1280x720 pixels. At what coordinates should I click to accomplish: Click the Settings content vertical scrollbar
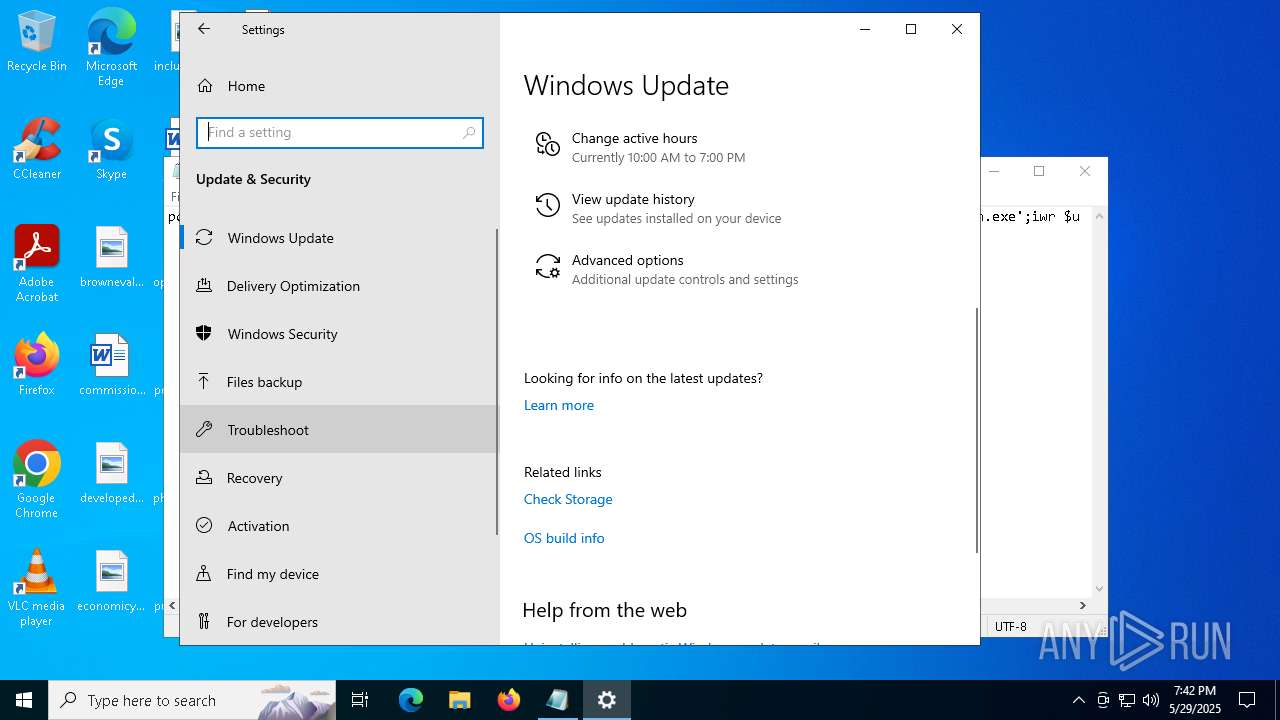977,430
